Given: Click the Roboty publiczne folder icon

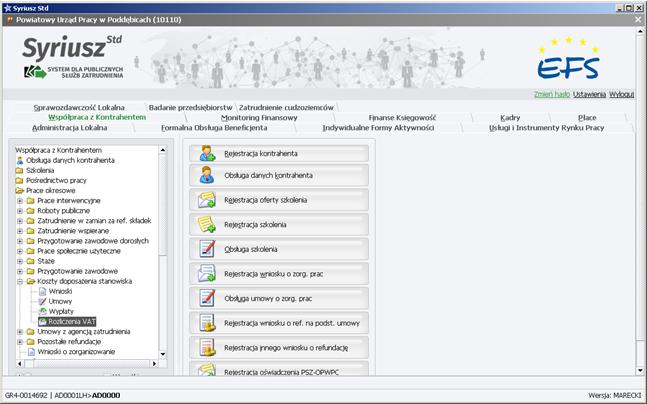Looking at the screenshot, I should 31,211.
